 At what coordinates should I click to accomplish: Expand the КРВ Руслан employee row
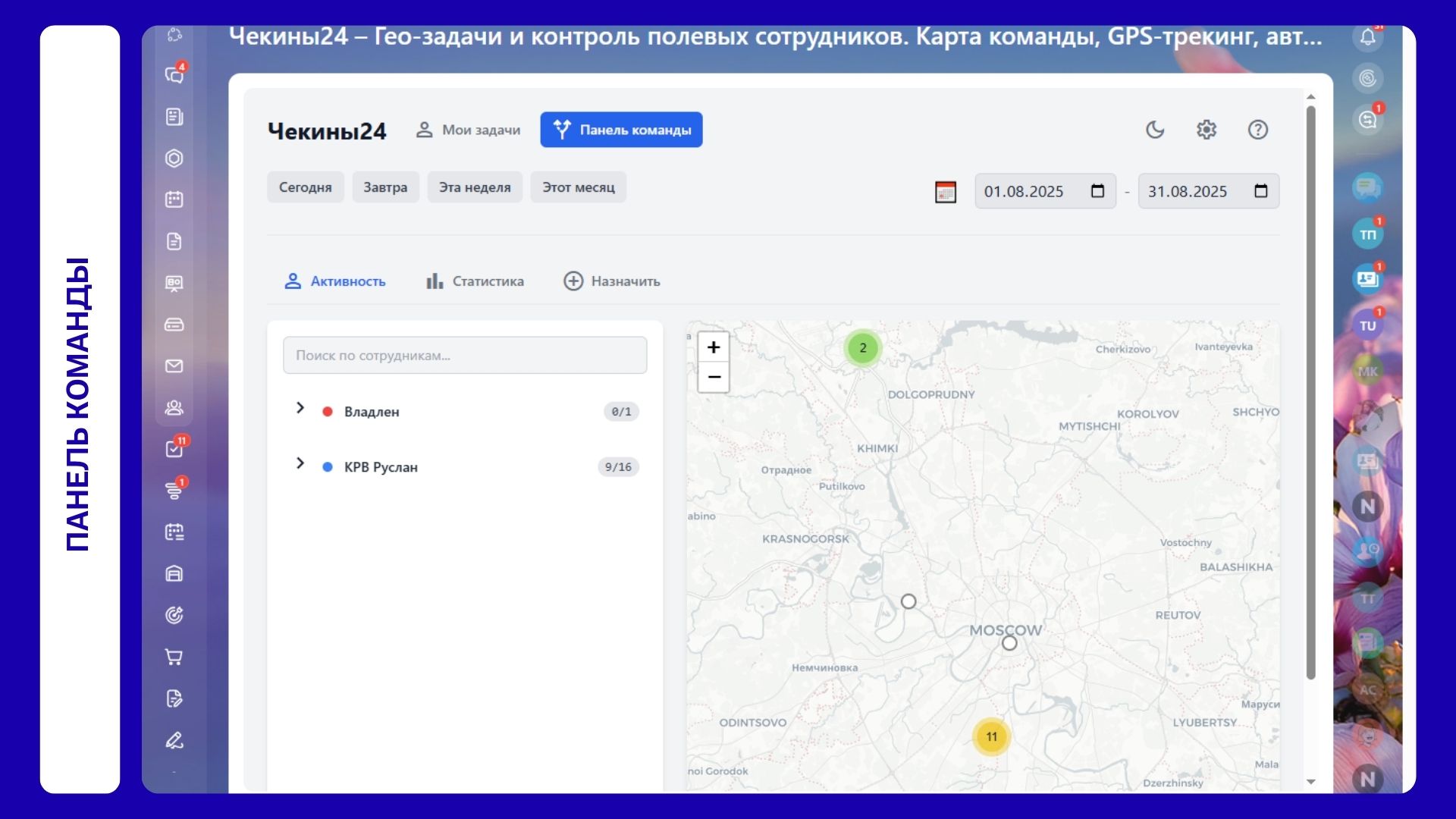[300, 463]
